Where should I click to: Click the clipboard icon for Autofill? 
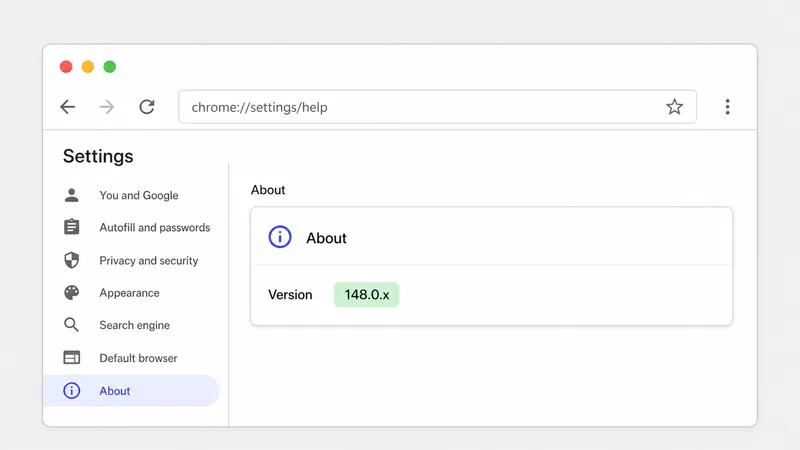tap(71, 227)
